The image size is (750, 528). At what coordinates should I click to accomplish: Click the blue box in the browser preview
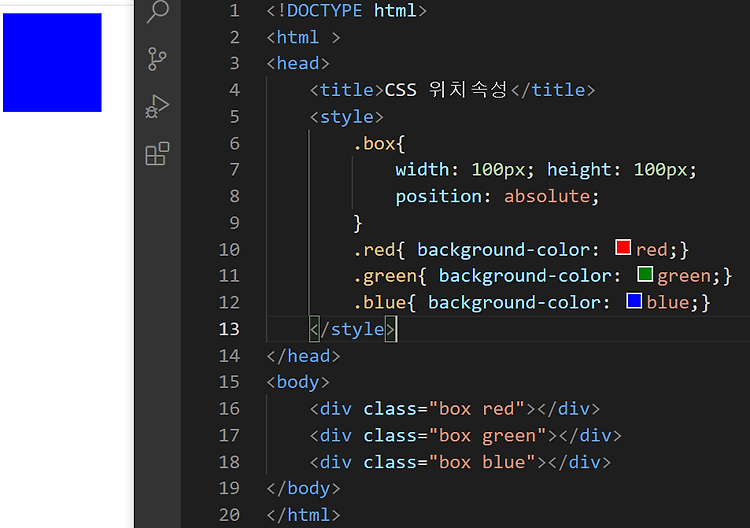[52, 63]
